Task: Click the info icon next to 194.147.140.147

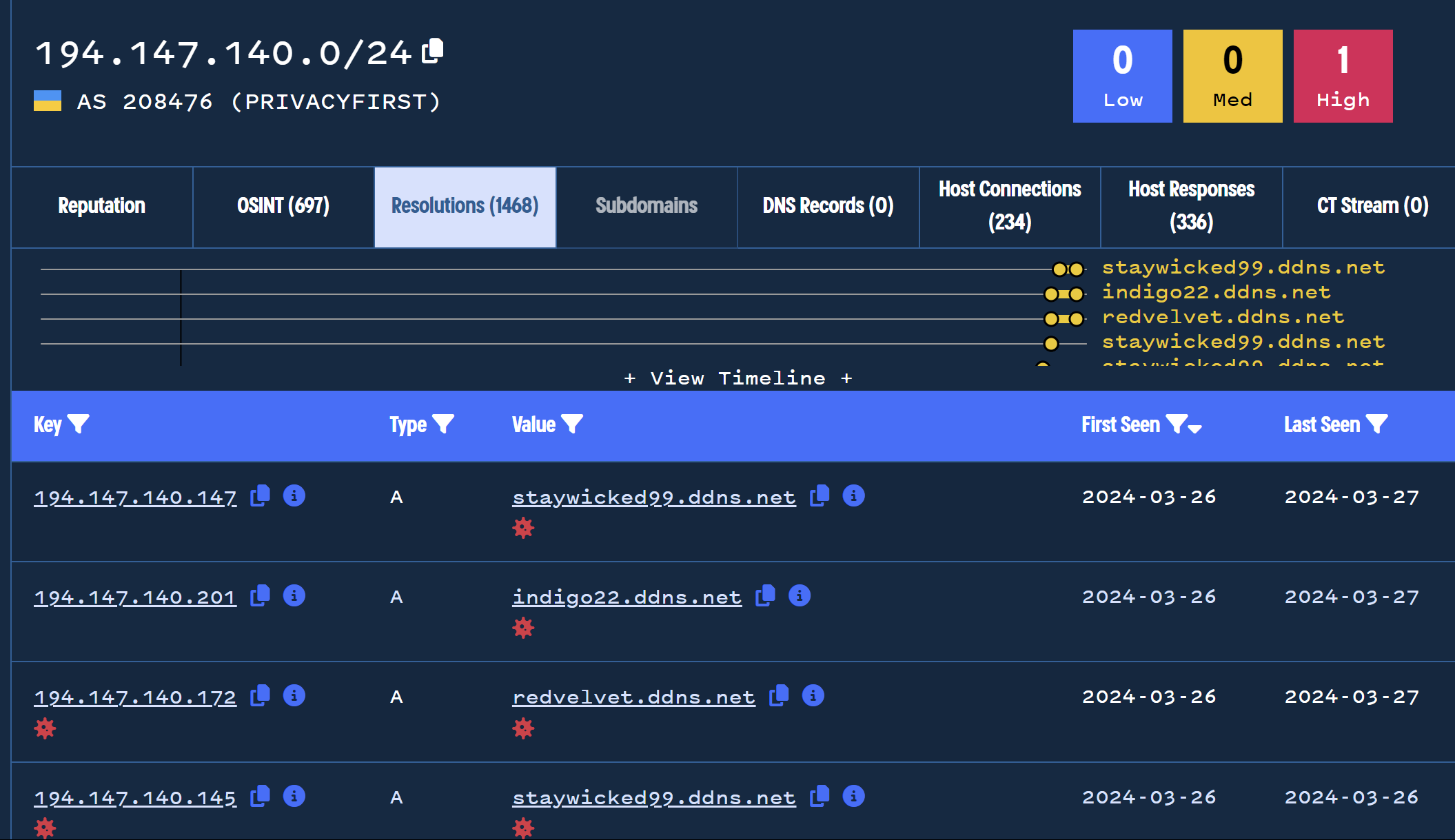Action: 296,497
